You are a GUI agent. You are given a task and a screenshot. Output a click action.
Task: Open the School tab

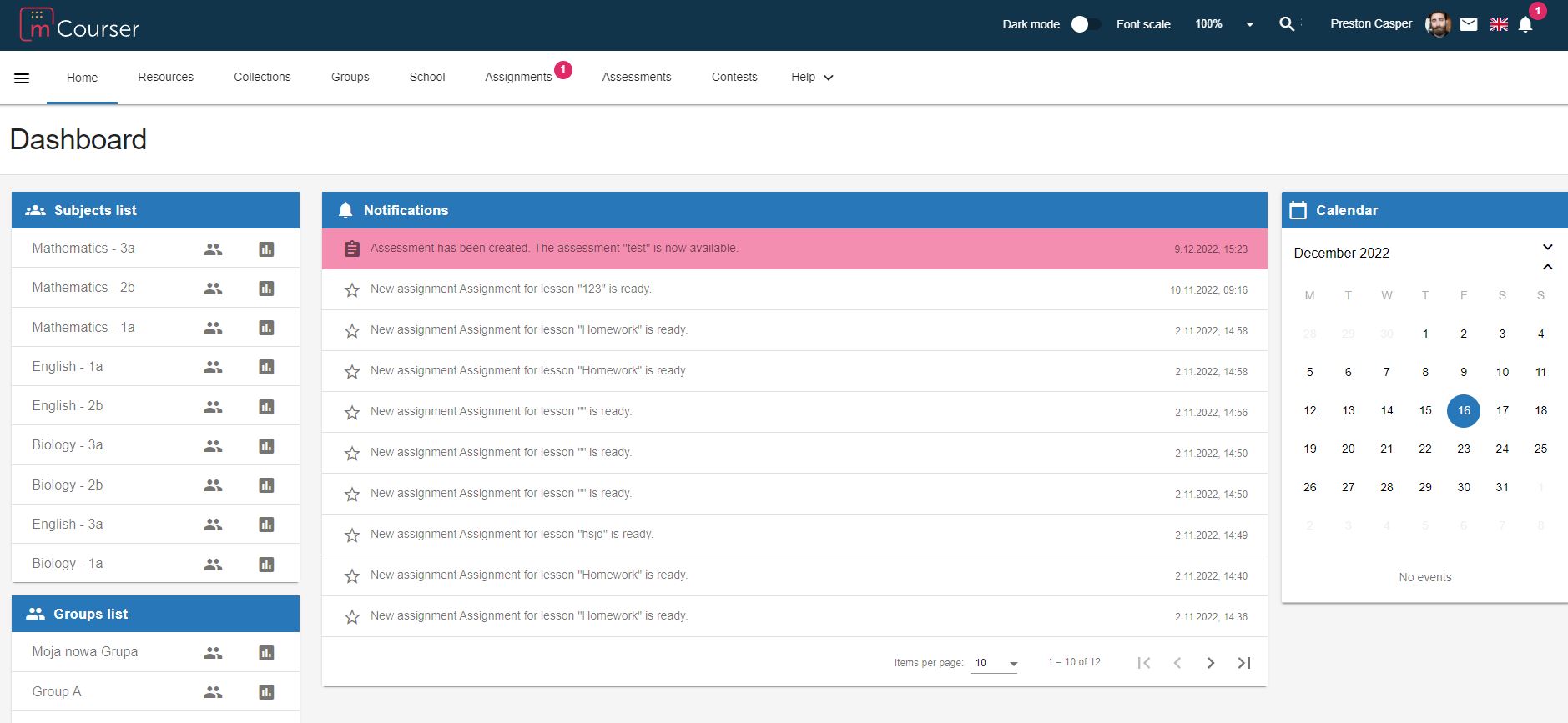[x=427, y=77]
